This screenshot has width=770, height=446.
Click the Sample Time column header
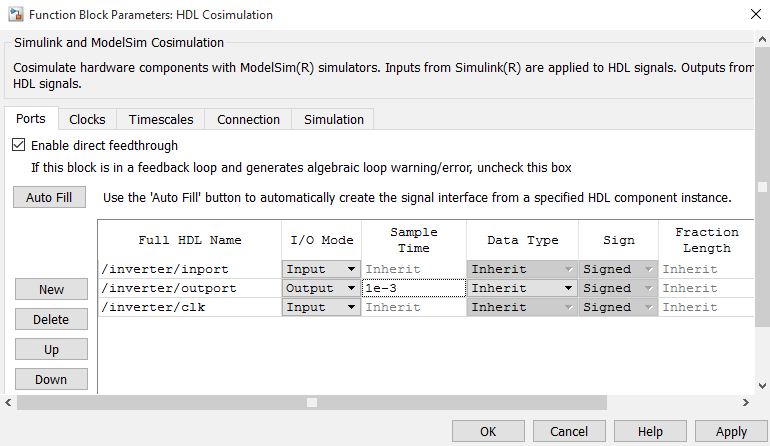click(x=414, y=240)
